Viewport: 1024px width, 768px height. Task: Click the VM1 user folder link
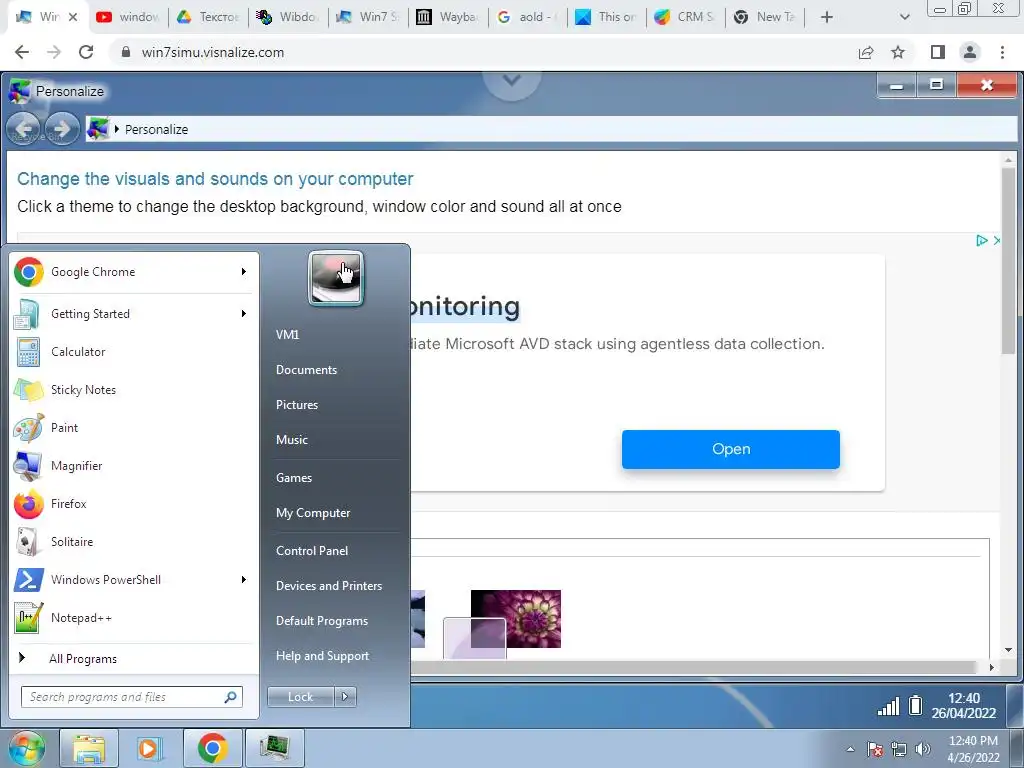click(287, 335)
